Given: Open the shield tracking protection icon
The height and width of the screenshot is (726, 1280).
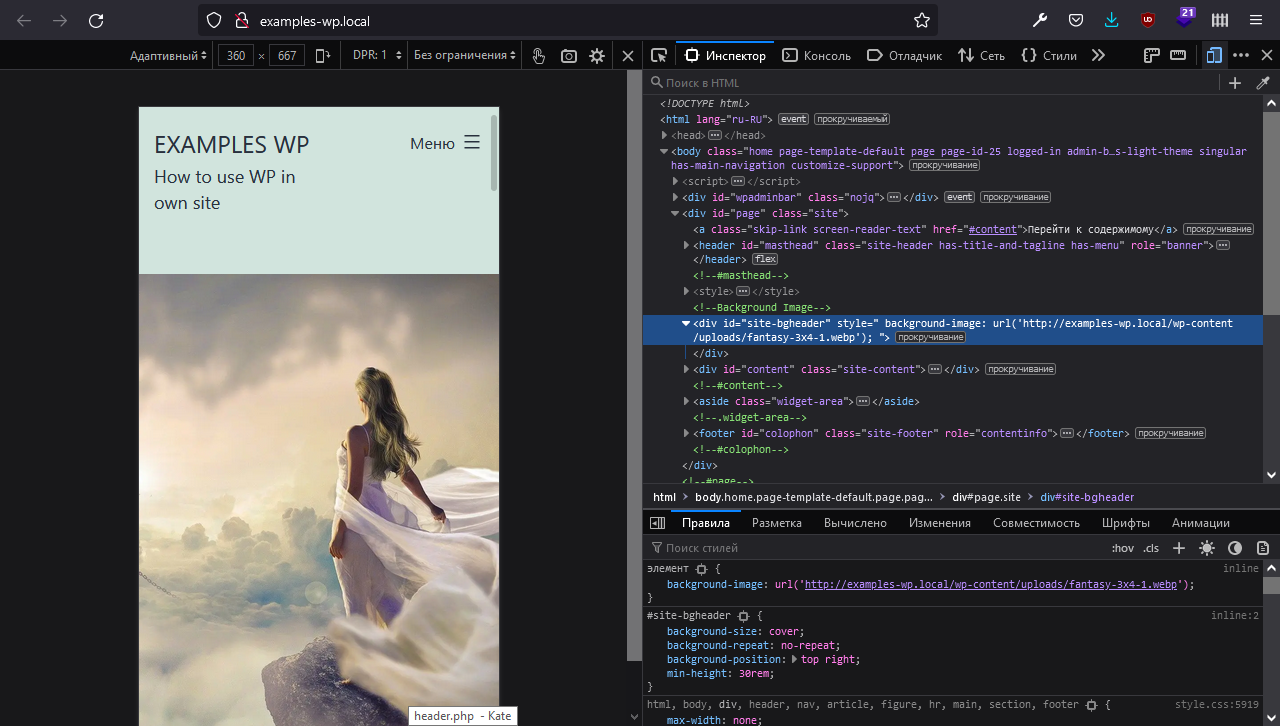Looking at the screenshot, I should point(214,20).
